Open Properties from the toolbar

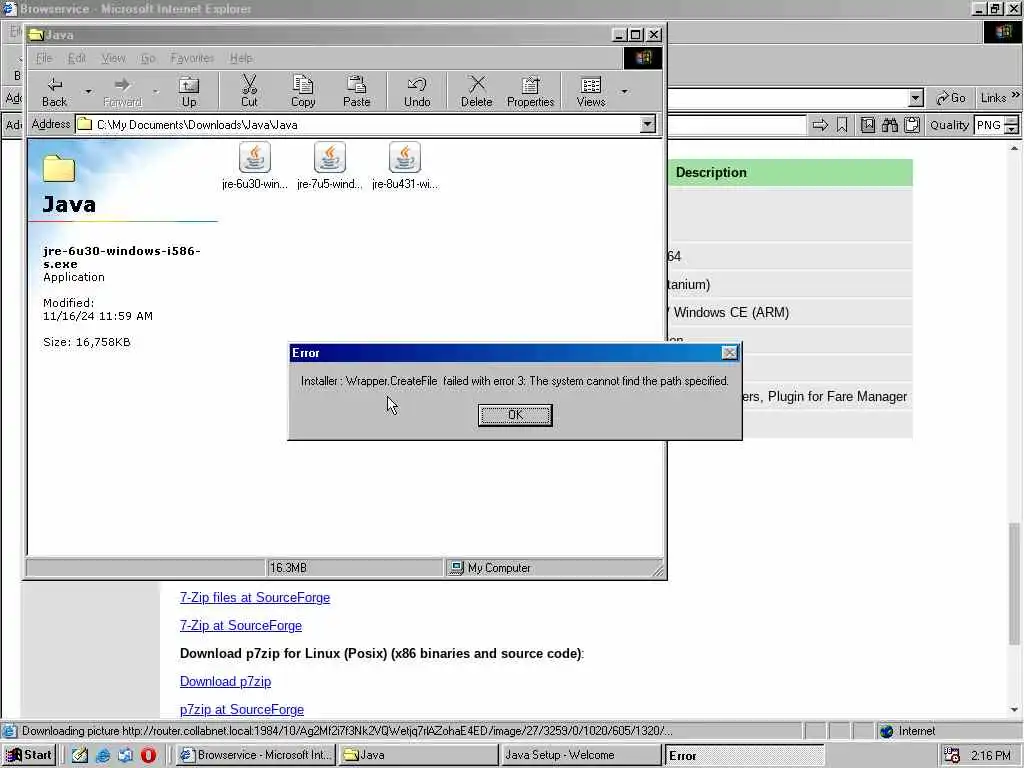[530, 91]
